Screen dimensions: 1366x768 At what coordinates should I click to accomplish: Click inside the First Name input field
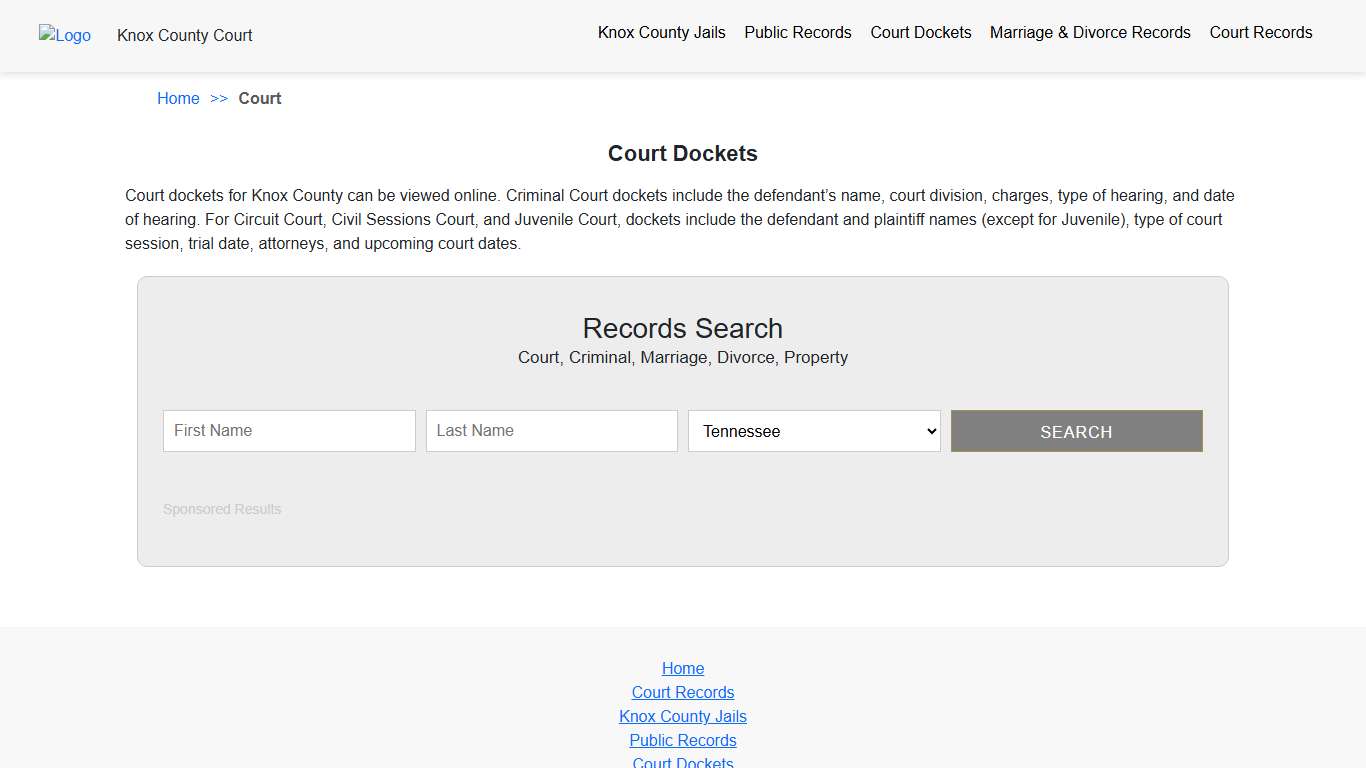[289, 431]
